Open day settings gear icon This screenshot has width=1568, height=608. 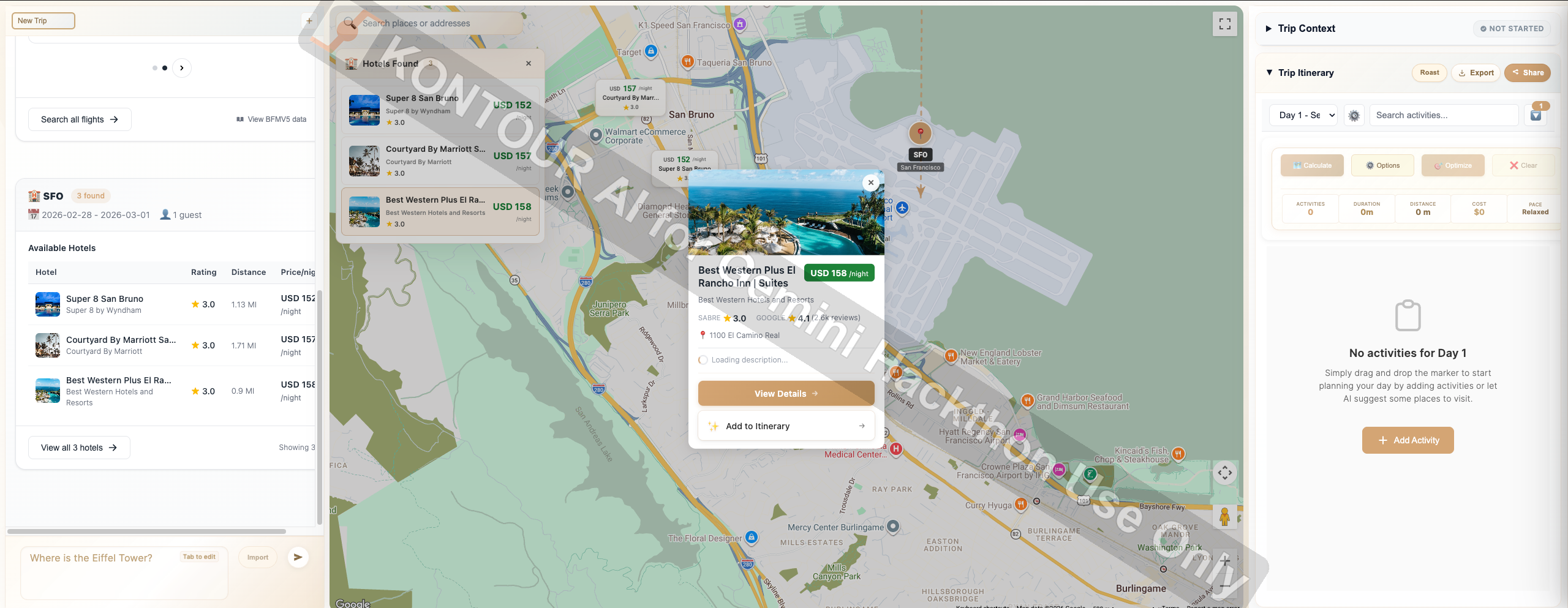(x=1354, y=115)
